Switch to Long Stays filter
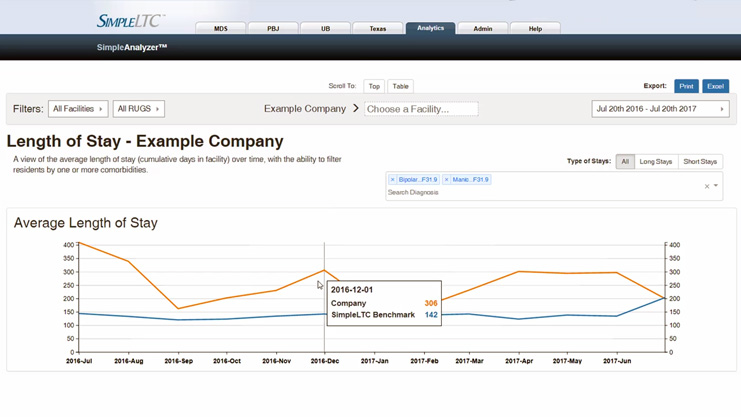This screenshot has width=741, height=417. click(x=656, y=161)
